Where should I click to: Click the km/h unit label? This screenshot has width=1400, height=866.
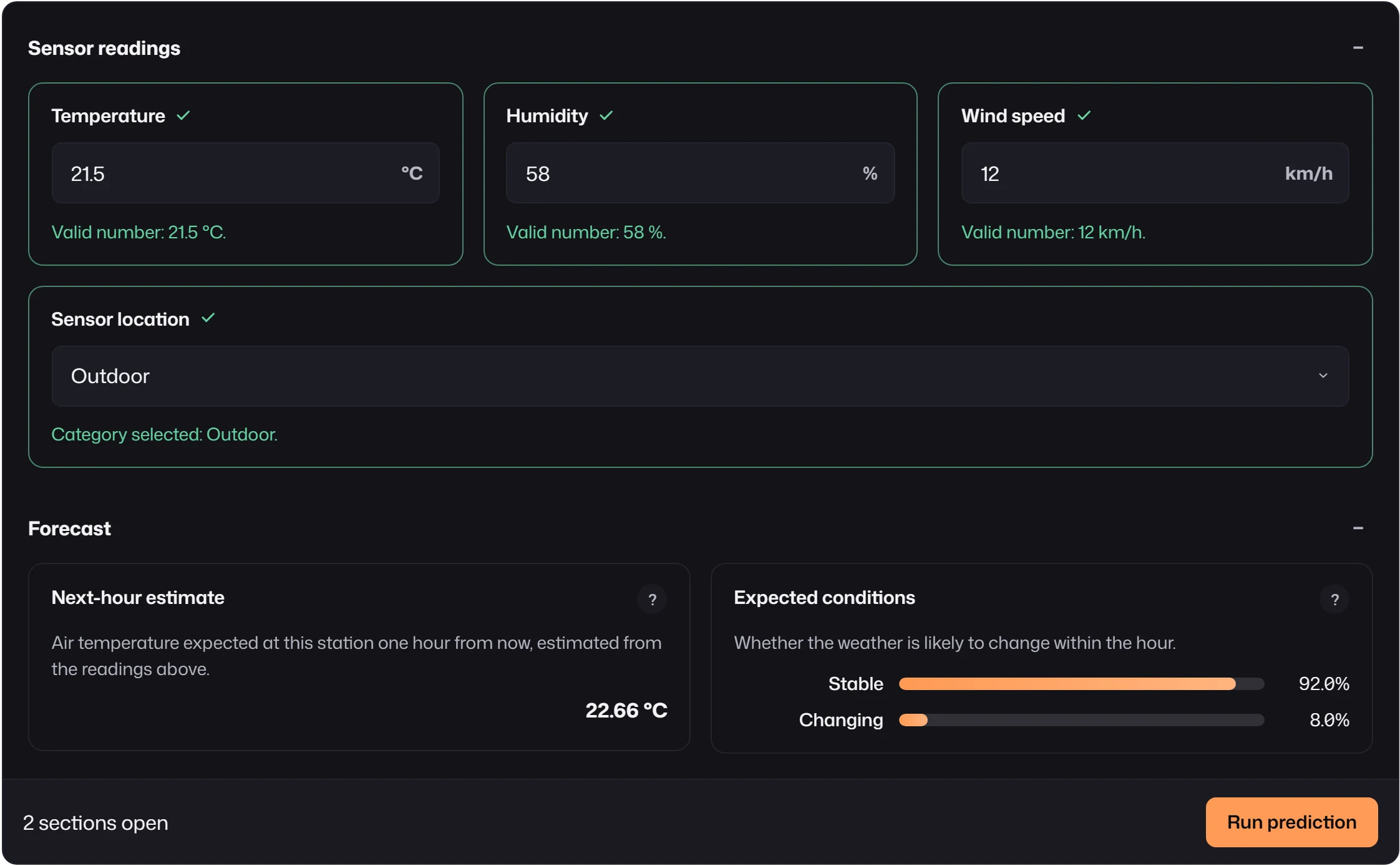tap(1309, 173)
